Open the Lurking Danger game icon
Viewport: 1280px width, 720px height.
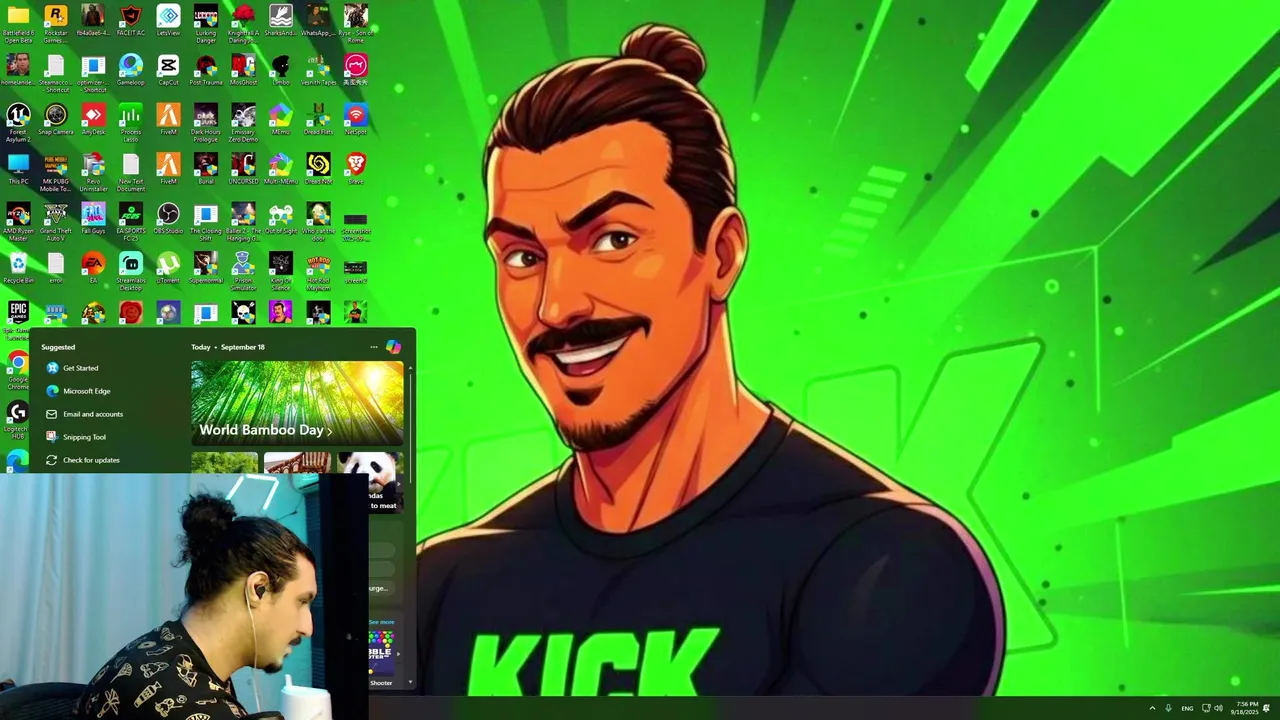click(206, 24)
